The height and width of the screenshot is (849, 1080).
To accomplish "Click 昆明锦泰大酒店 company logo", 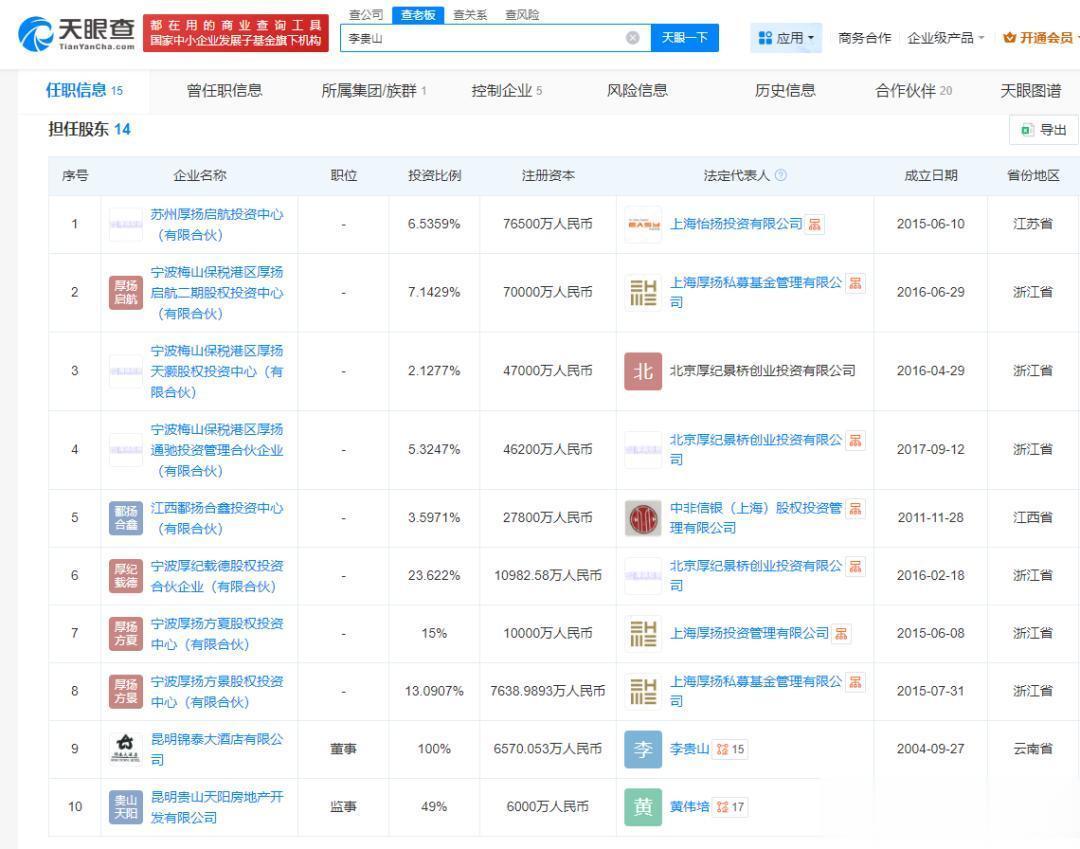I will pyautogui.click(x=126, y=749).
